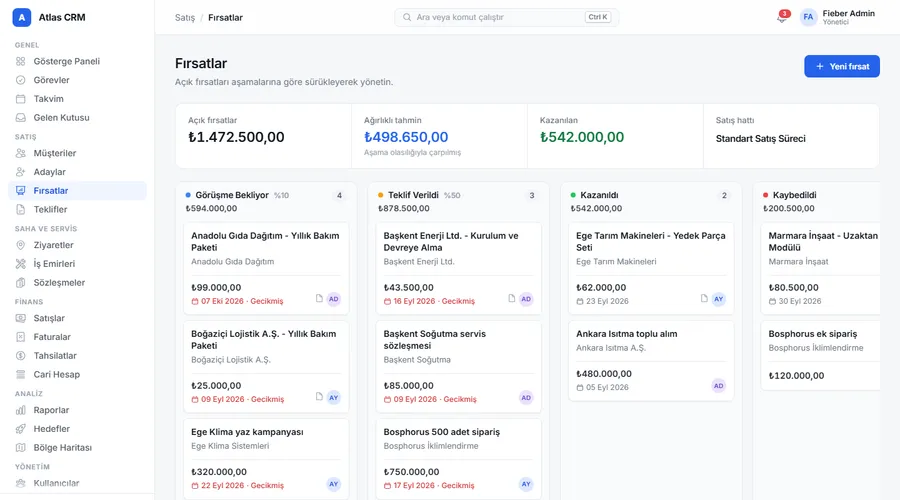This screenshot has width=900, height=500.
Task: Open Marmara İnşaat opportunity card
Action: 820,268
